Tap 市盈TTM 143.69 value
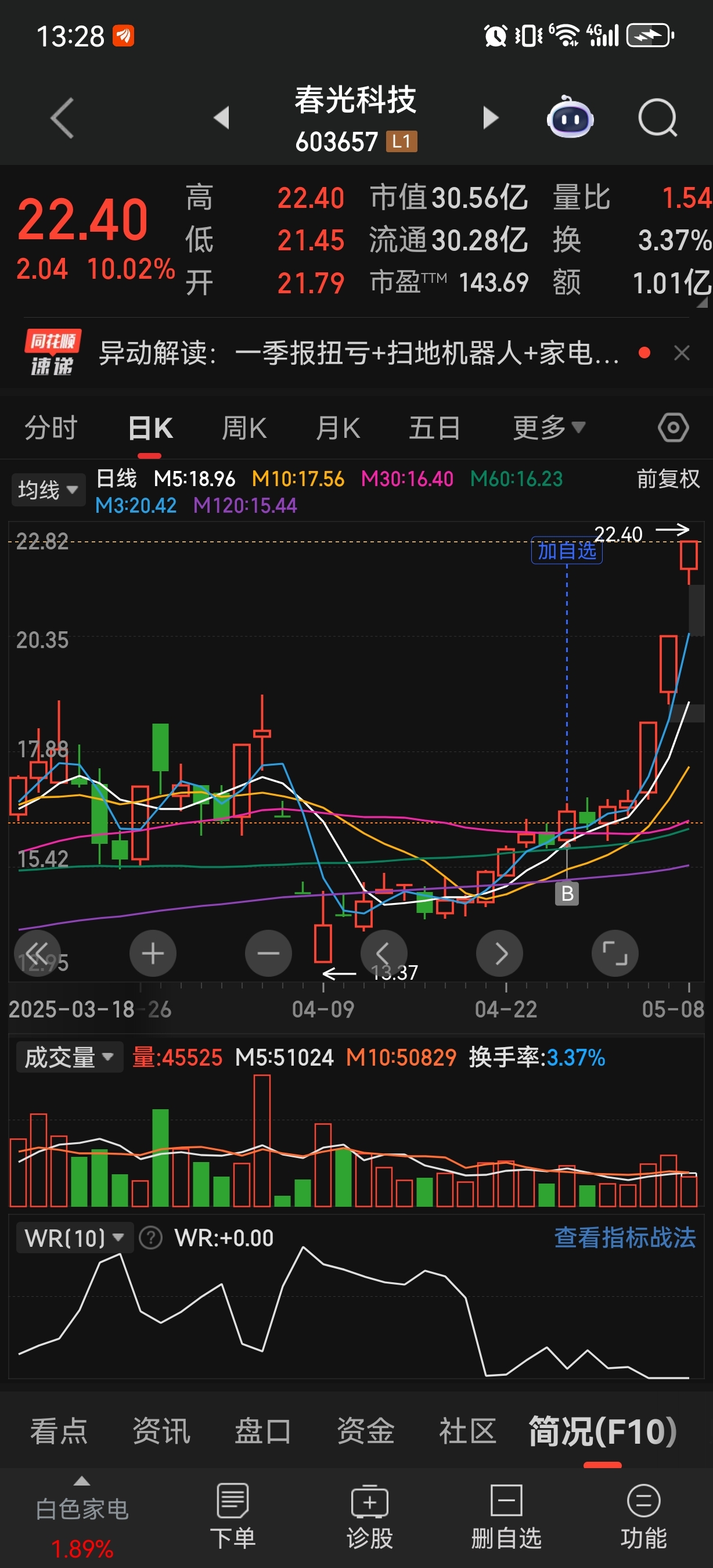This screenshot has width=713, height=1568. [449, 282]
